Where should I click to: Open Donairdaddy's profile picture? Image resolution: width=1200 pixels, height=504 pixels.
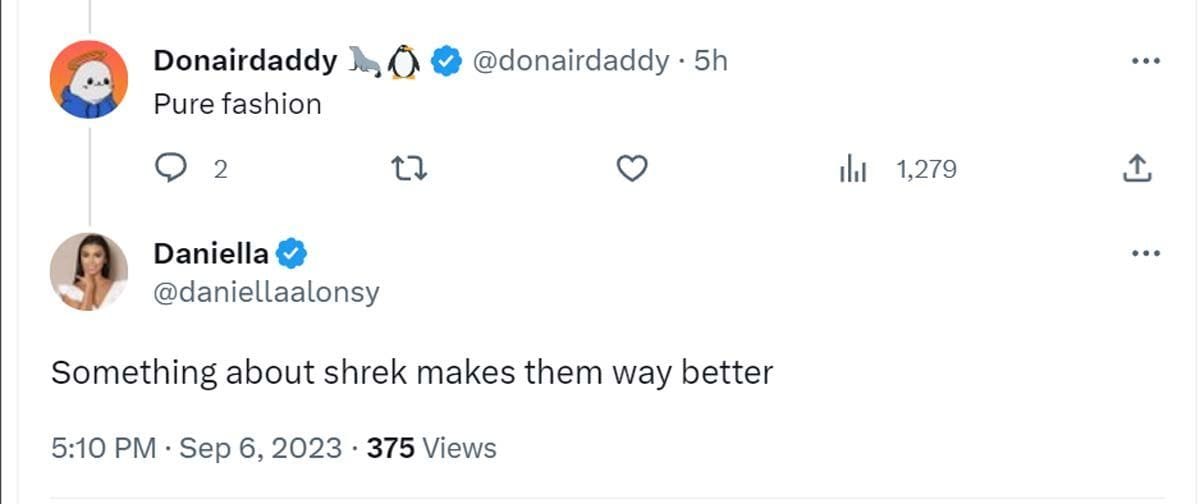pos(89,79)
